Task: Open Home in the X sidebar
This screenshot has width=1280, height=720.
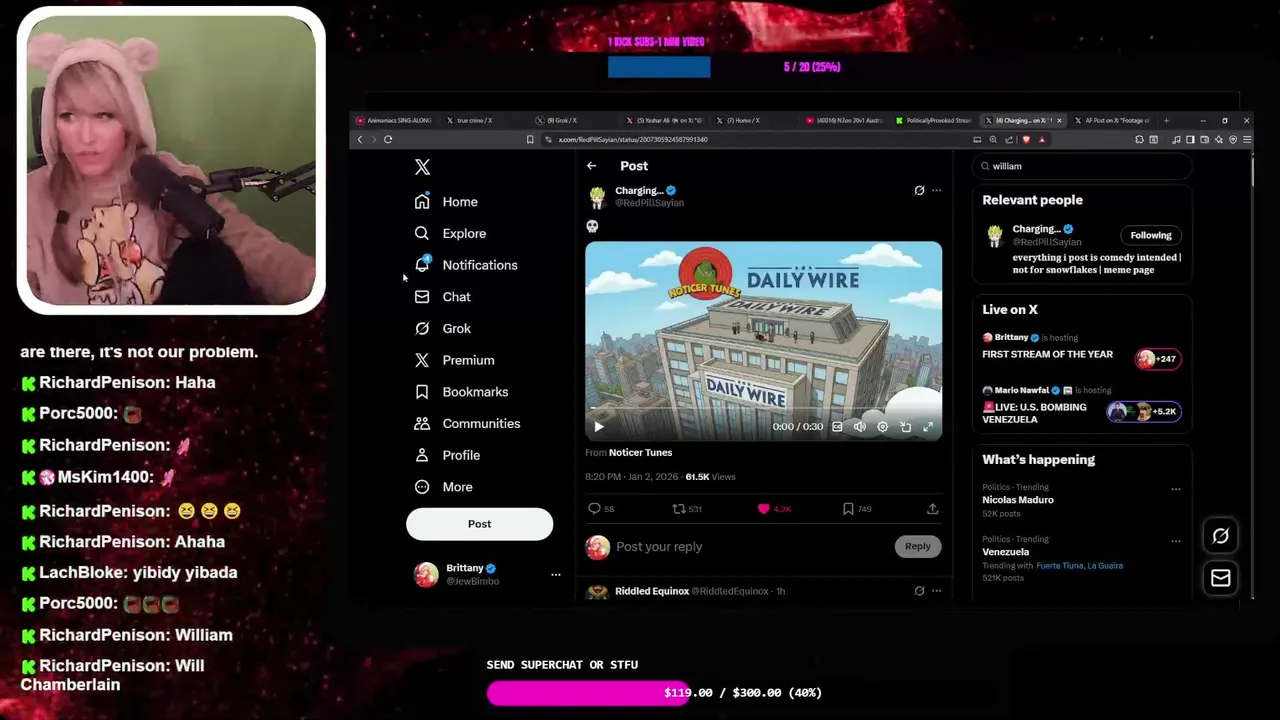Action: tap(446, 202)
